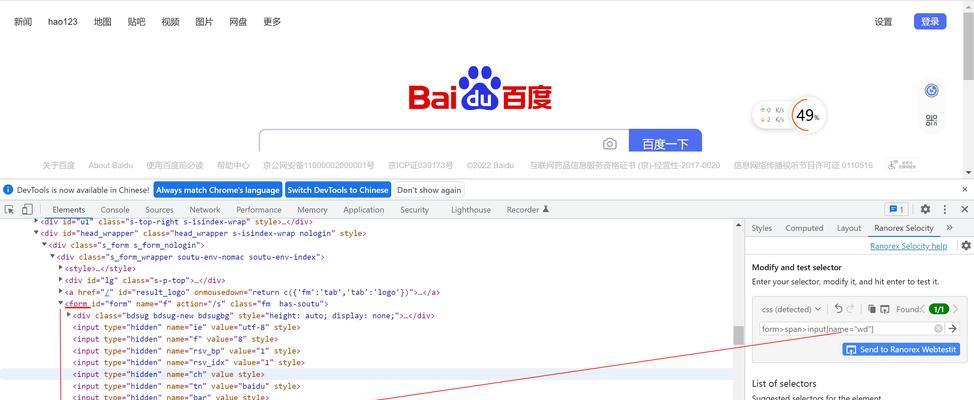The image size is (974, 400).
Task: Switch sidebar to Computed tab
Action: tap(804, 228)
